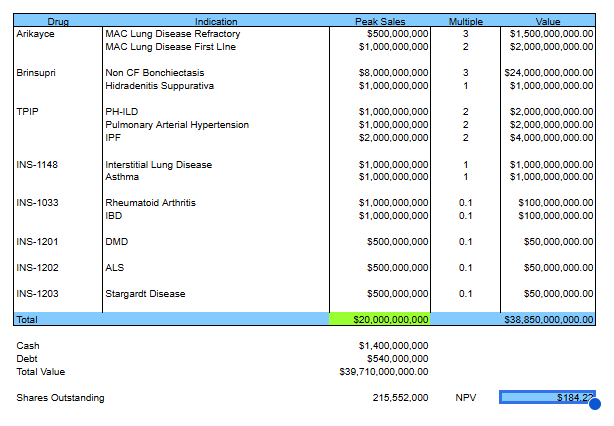Select the 215,552,000 shares cell
The image size is (614, 426).
click(400, 398)
